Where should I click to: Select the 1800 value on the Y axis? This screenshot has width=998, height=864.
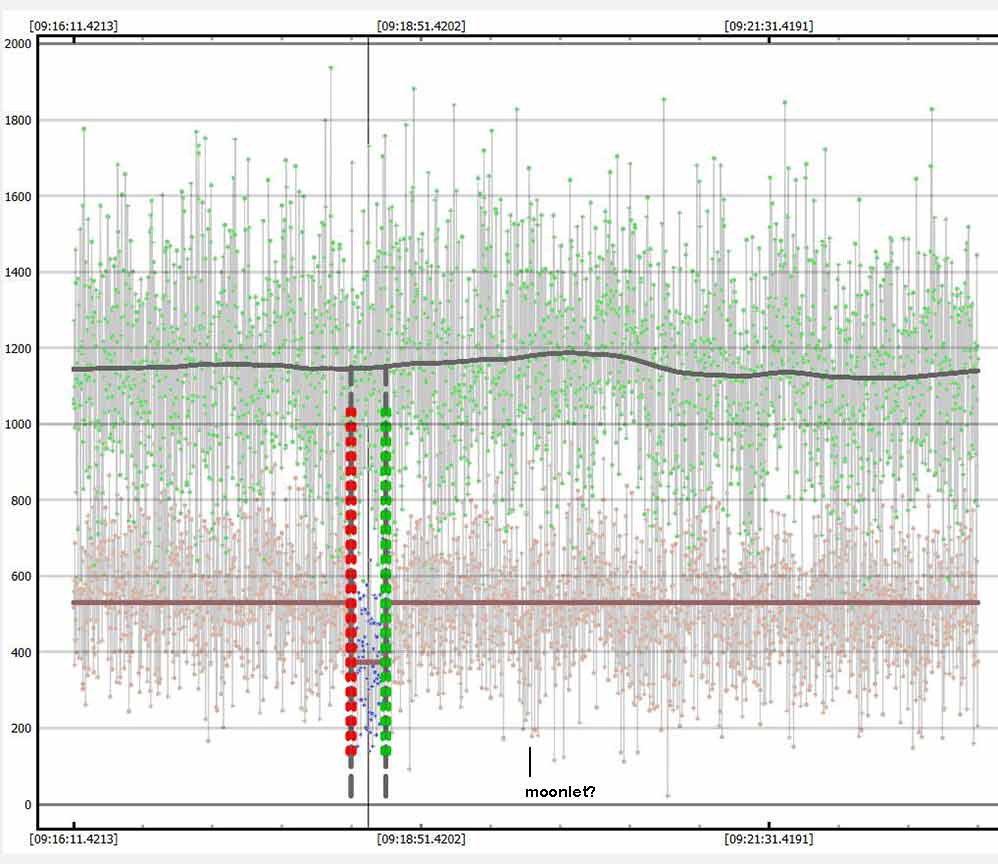(17, 120)
